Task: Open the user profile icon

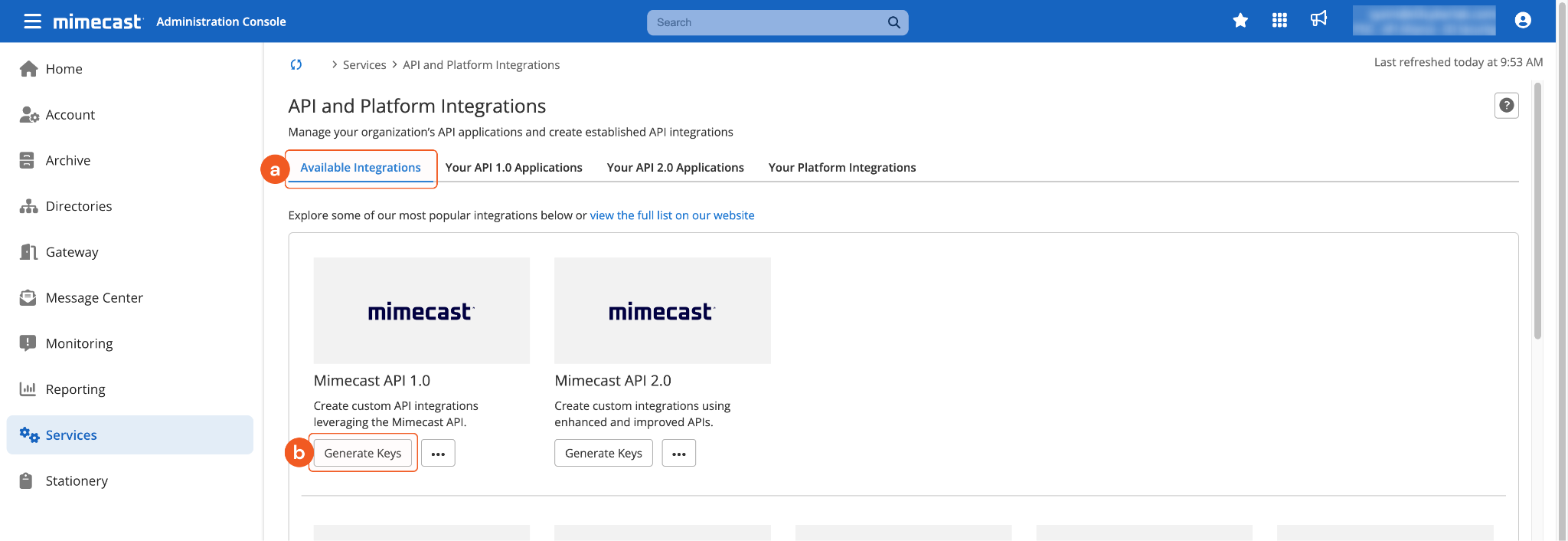Action: coord(1523,21)
